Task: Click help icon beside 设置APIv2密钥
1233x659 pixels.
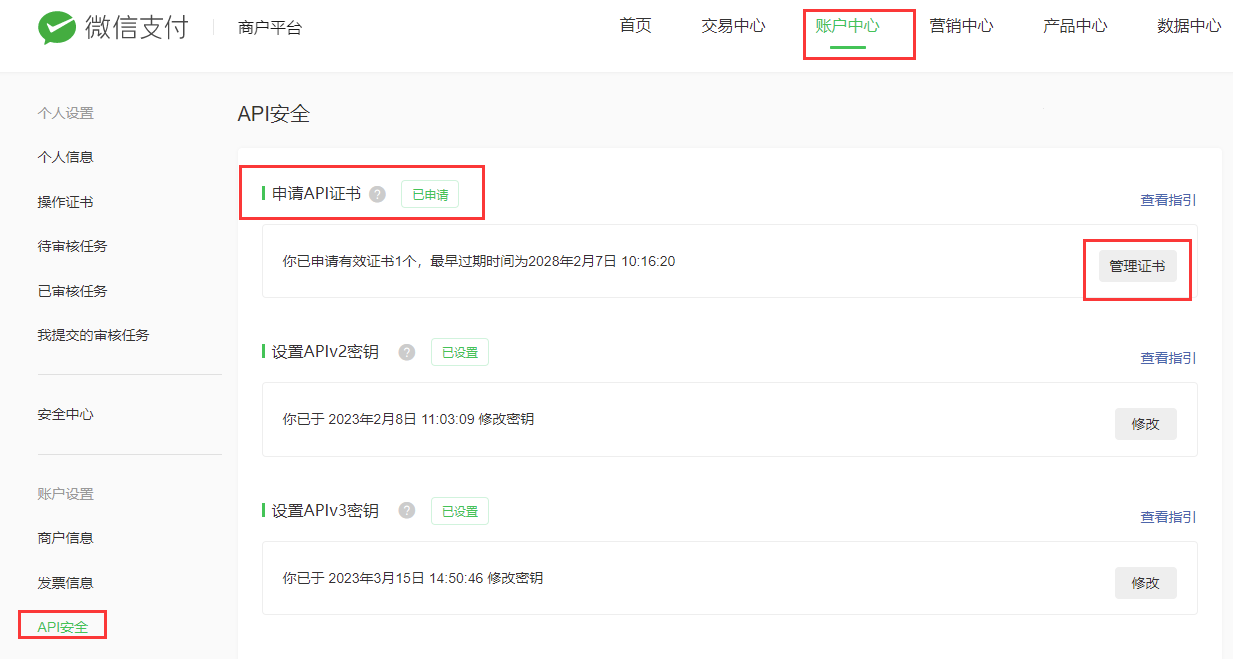Action: [x=407, y=352]
